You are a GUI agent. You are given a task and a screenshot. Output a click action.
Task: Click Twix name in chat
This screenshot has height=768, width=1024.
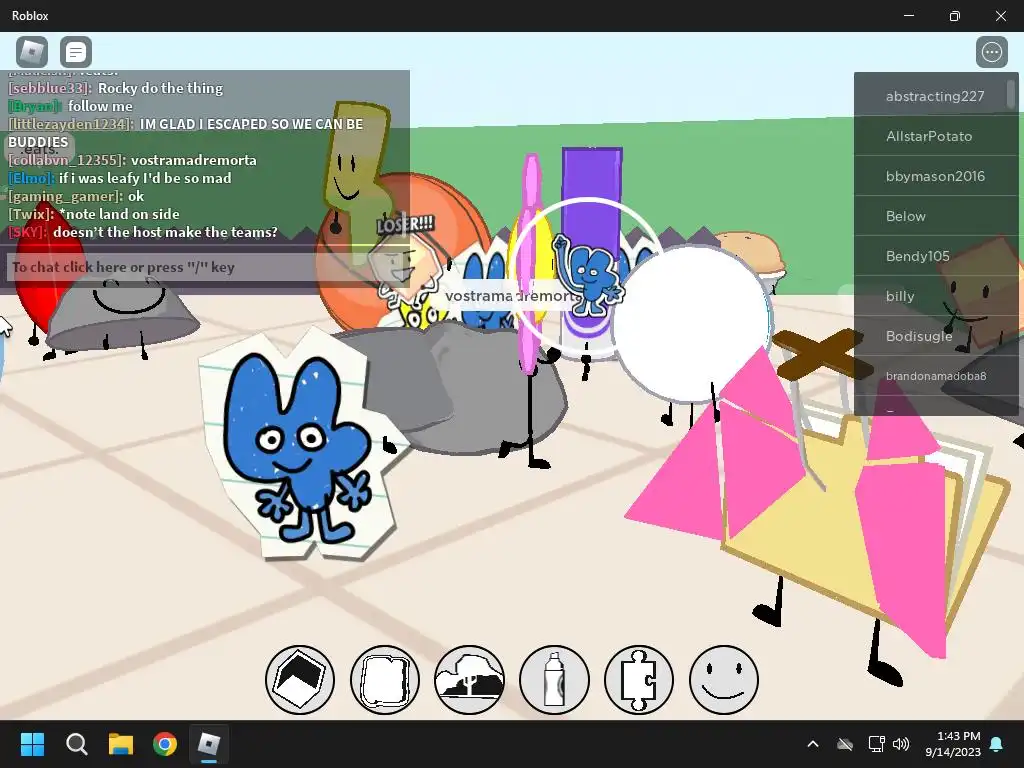tap(31, 214)
